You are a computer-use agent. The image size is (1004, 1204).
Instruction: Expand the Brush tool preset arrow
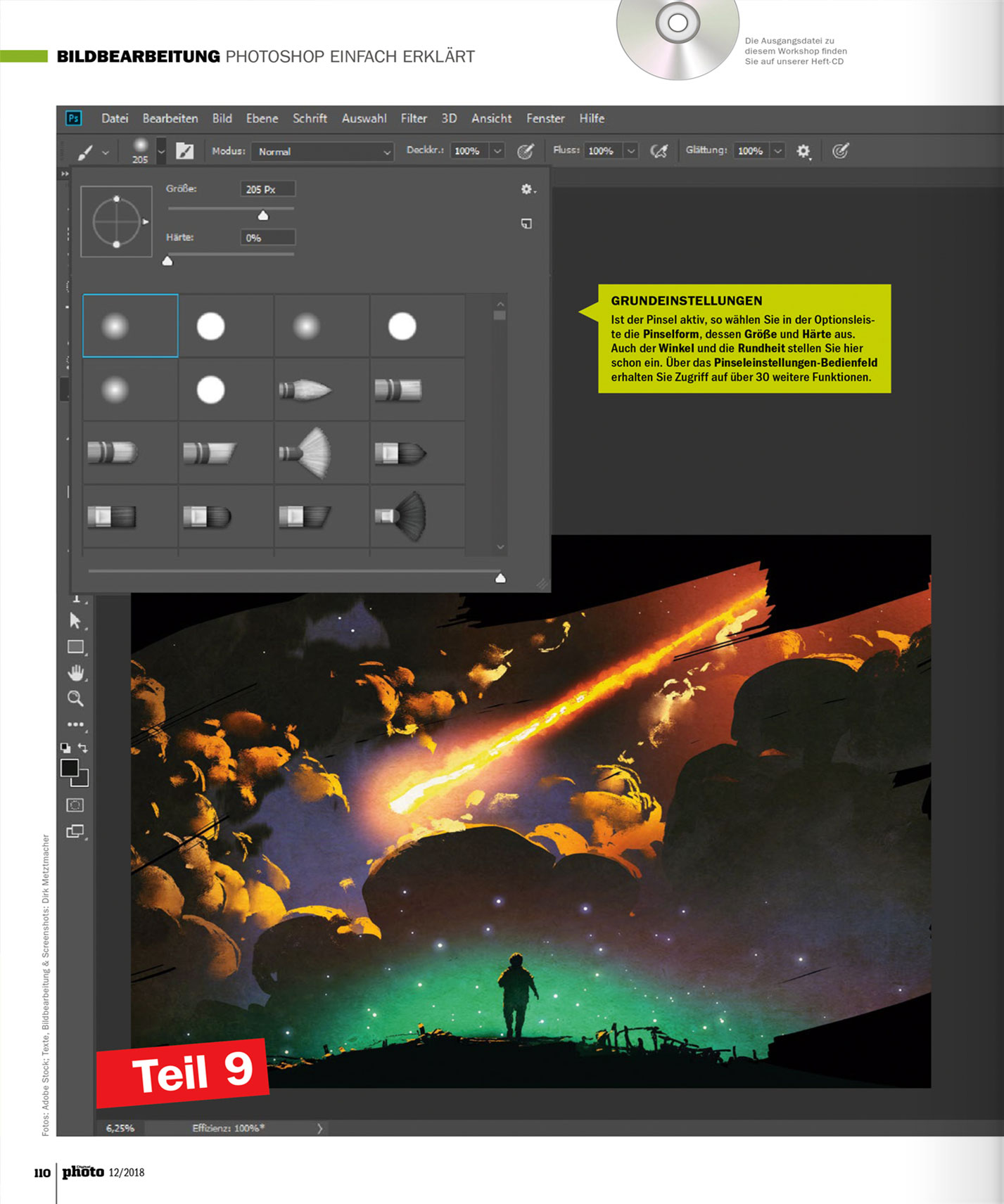(106, 152)
